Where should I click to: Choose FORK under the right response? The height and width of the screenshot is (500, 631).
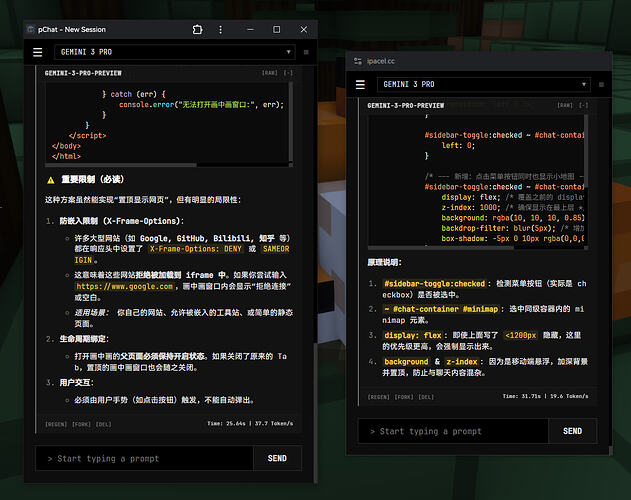(404, 397)
